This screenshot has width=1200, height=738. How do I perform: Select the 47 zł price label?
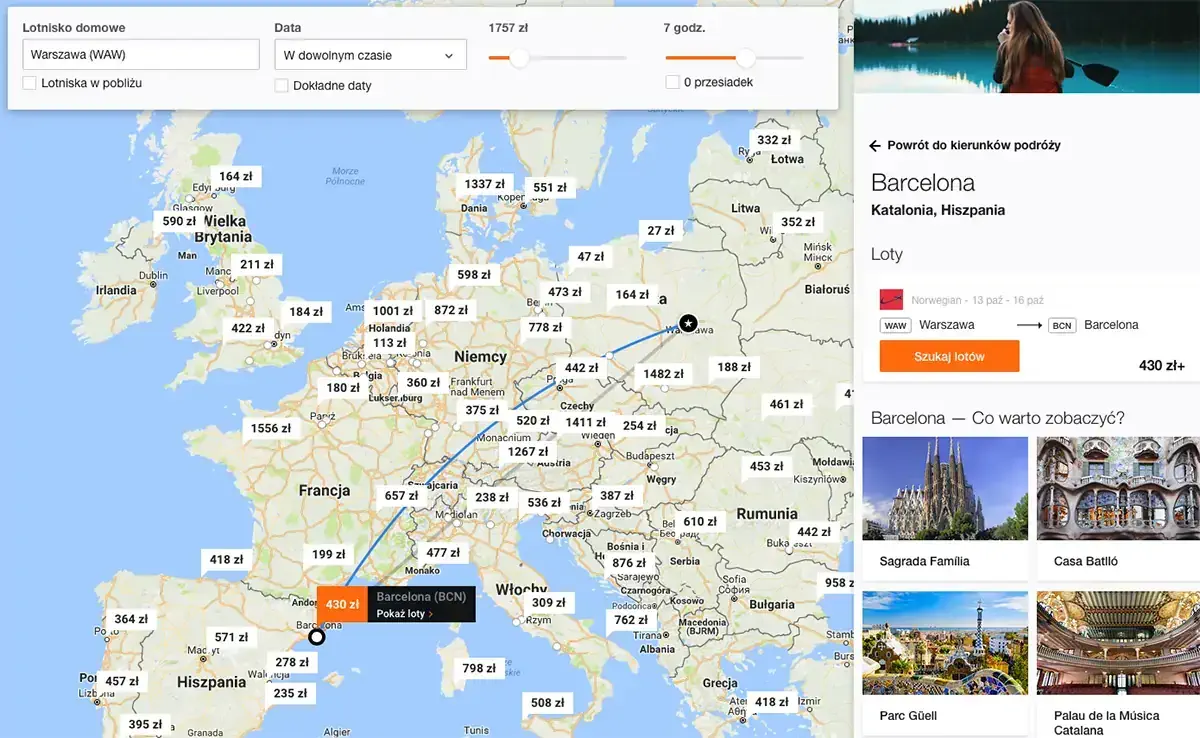(x=591, y=257)
